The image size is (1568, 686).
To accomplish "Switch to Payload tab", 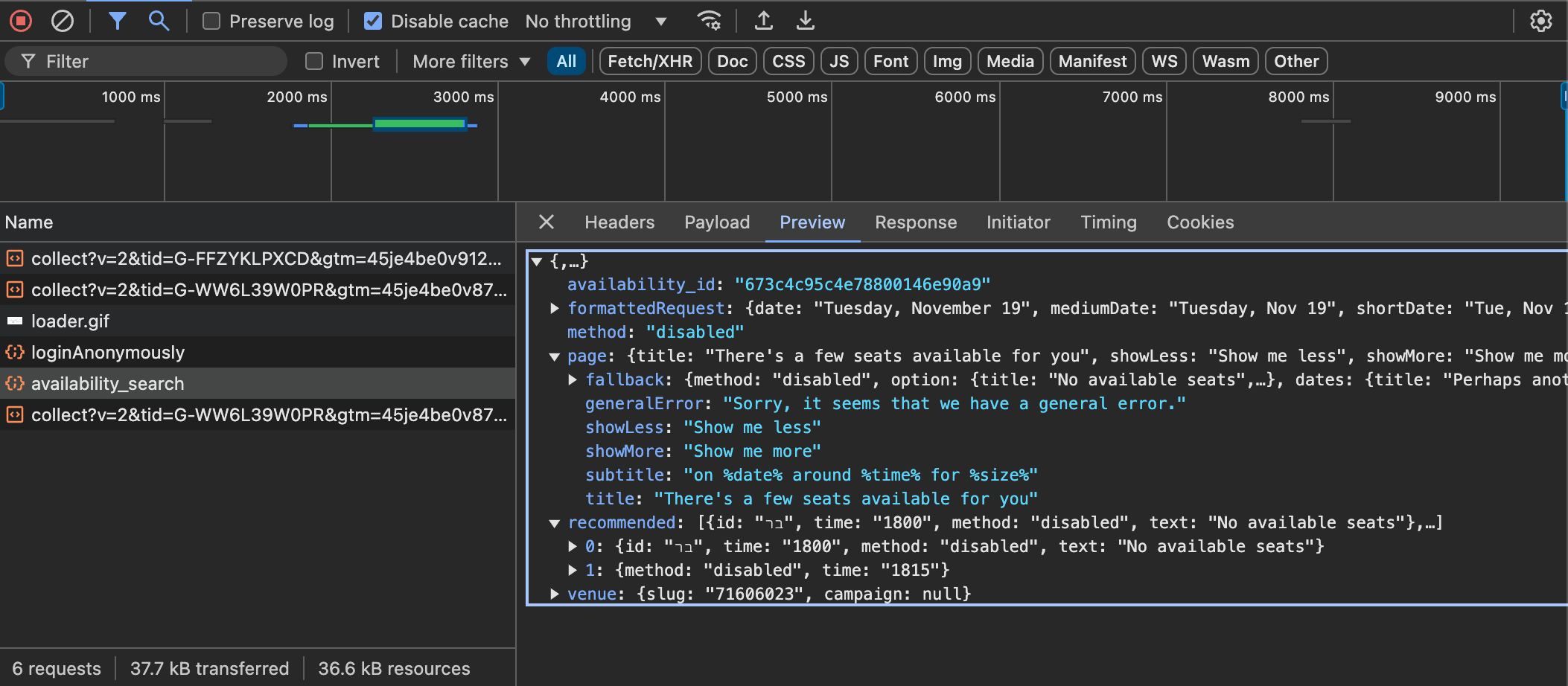I will click(717, 222).
